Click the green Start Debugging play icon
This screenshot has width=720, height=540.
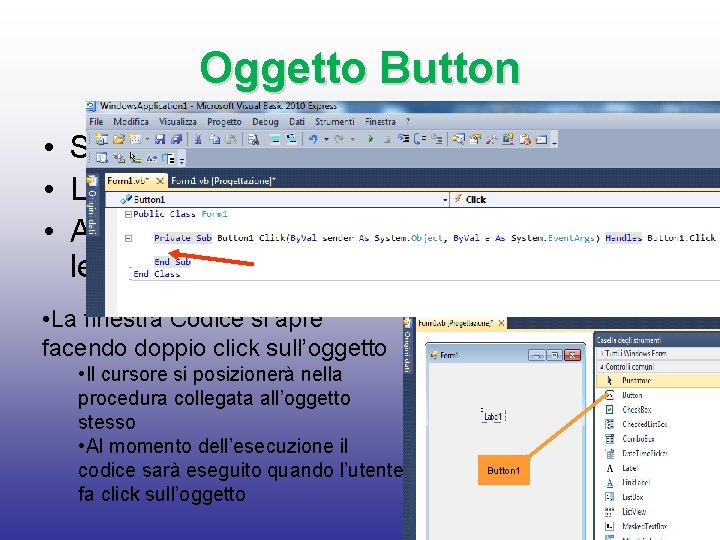tap(371, 139)
